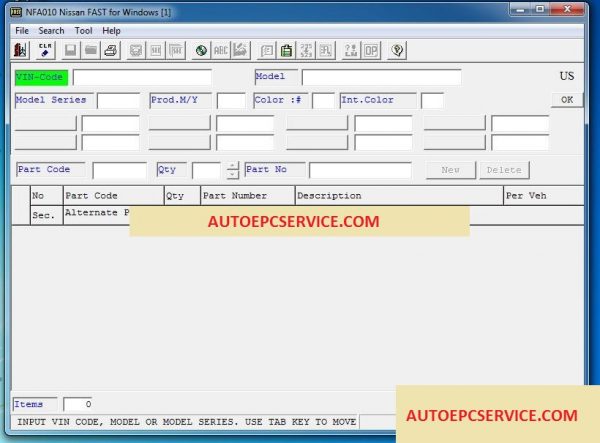Click into the Prod.M/Y input field

[231, 101]
